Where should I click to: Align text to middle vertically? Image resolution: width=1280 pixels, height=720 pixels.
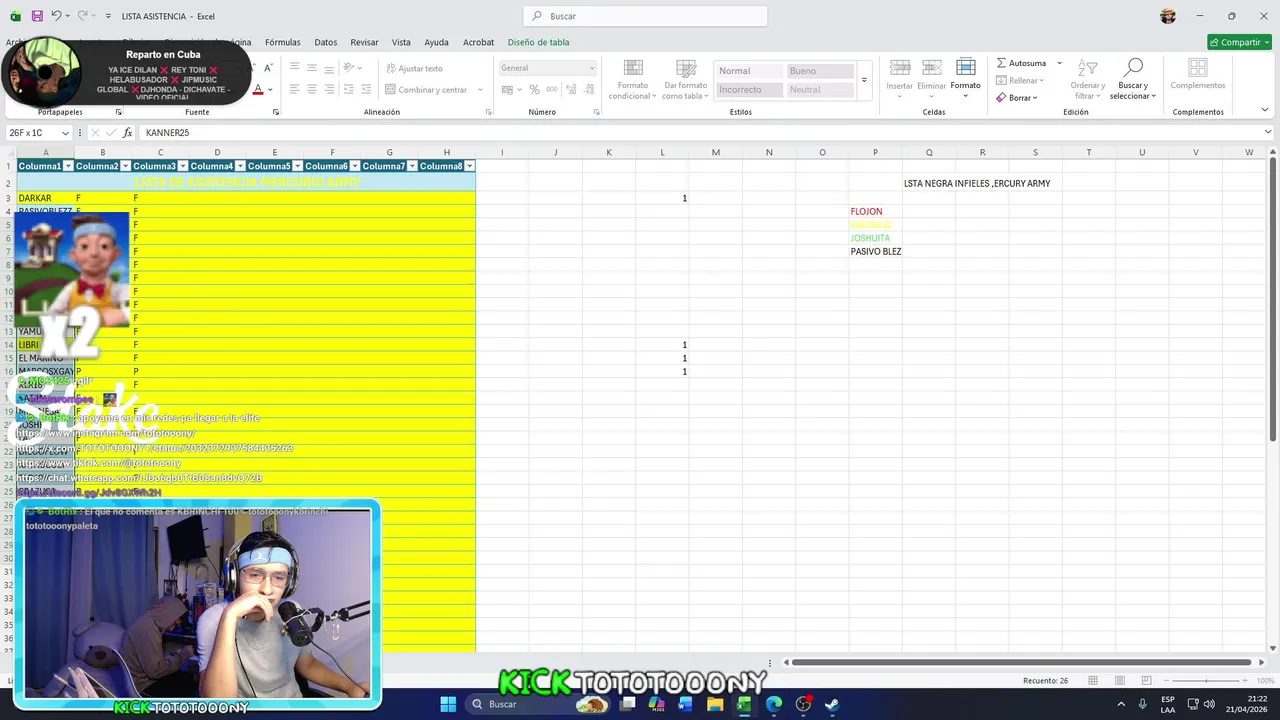click(312, 68)
